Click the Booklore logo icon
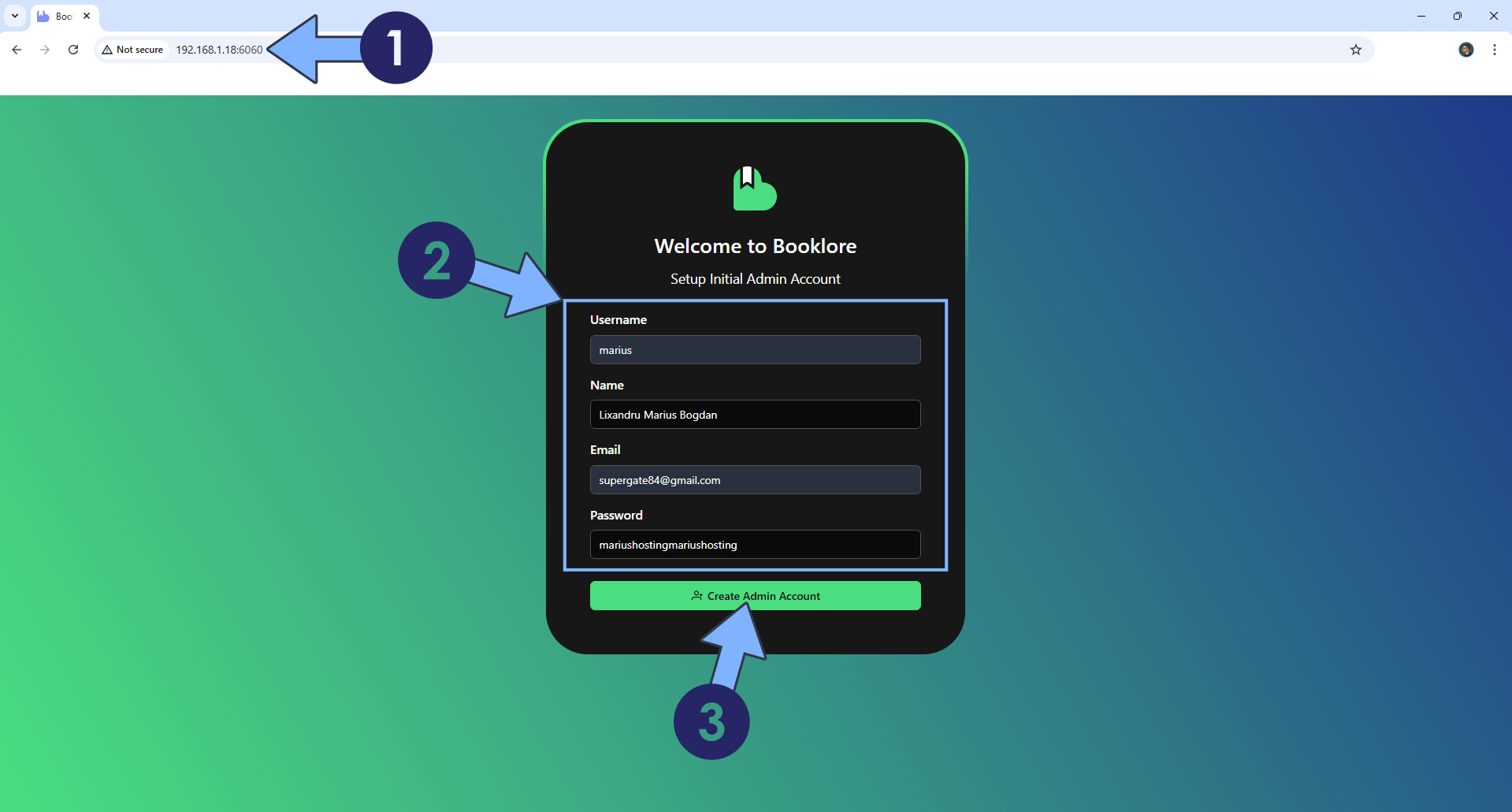The height and width of the screenshot is (812, 1512). coord(755,189)
